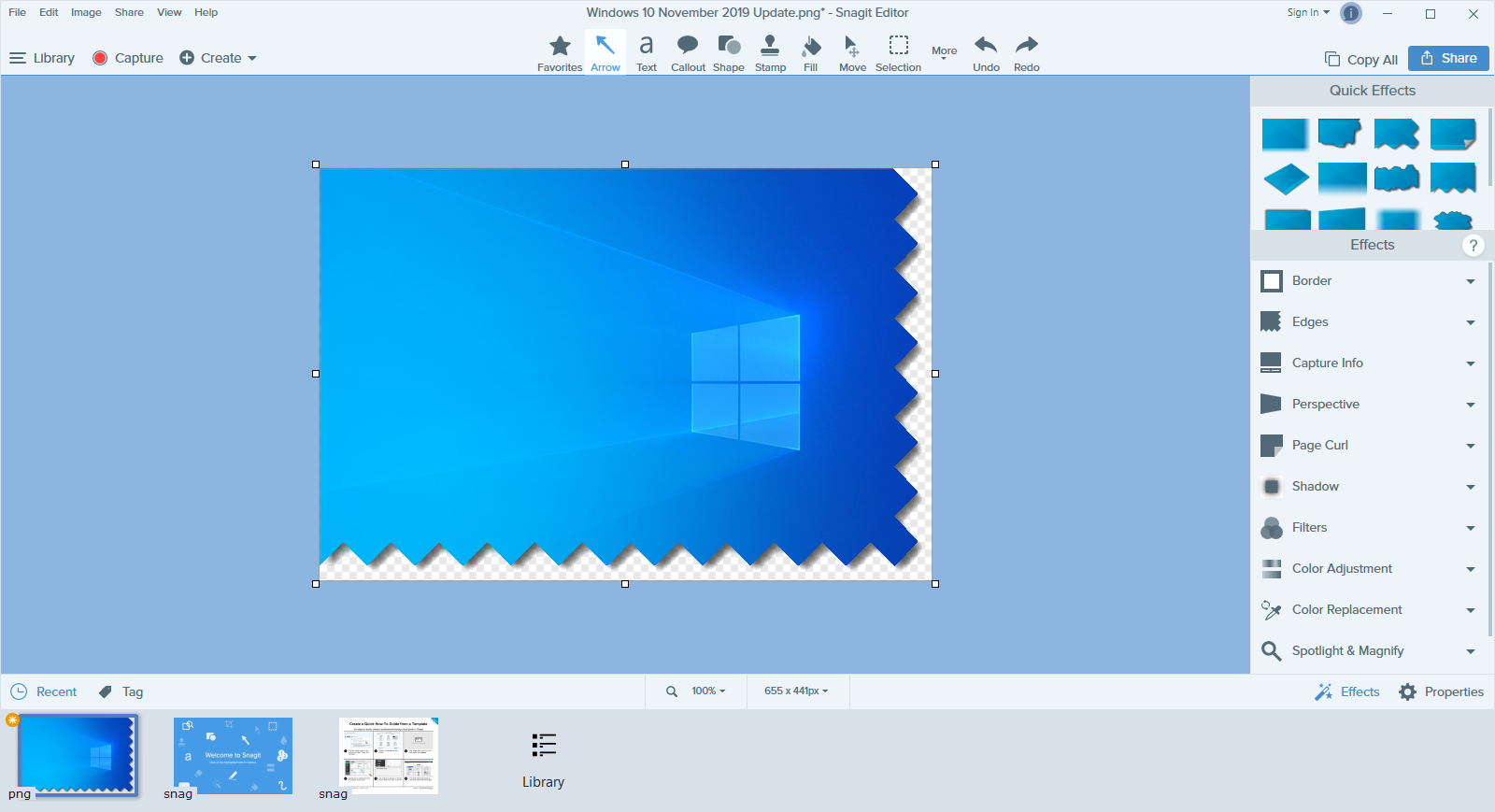Click the Effects panel scrollbar

1489,449
